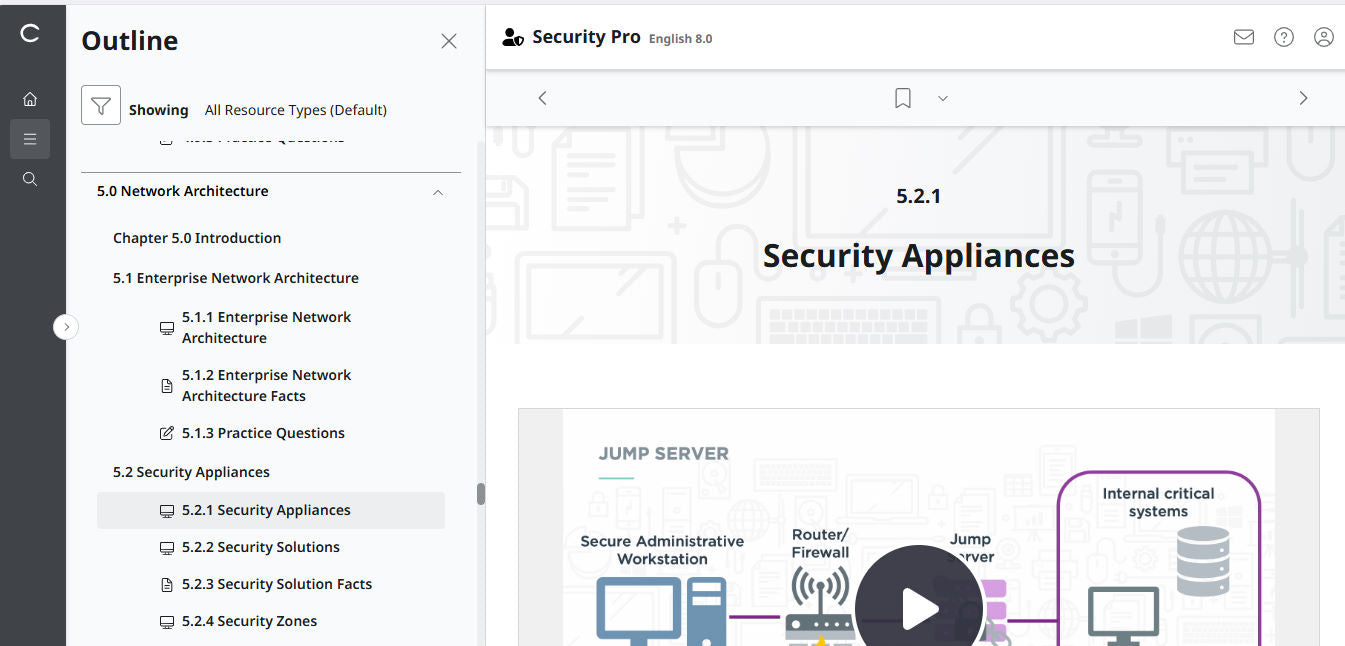Play the Security Appliances video
This screenshot has width=1345, height=646.
tap(917, 607)
